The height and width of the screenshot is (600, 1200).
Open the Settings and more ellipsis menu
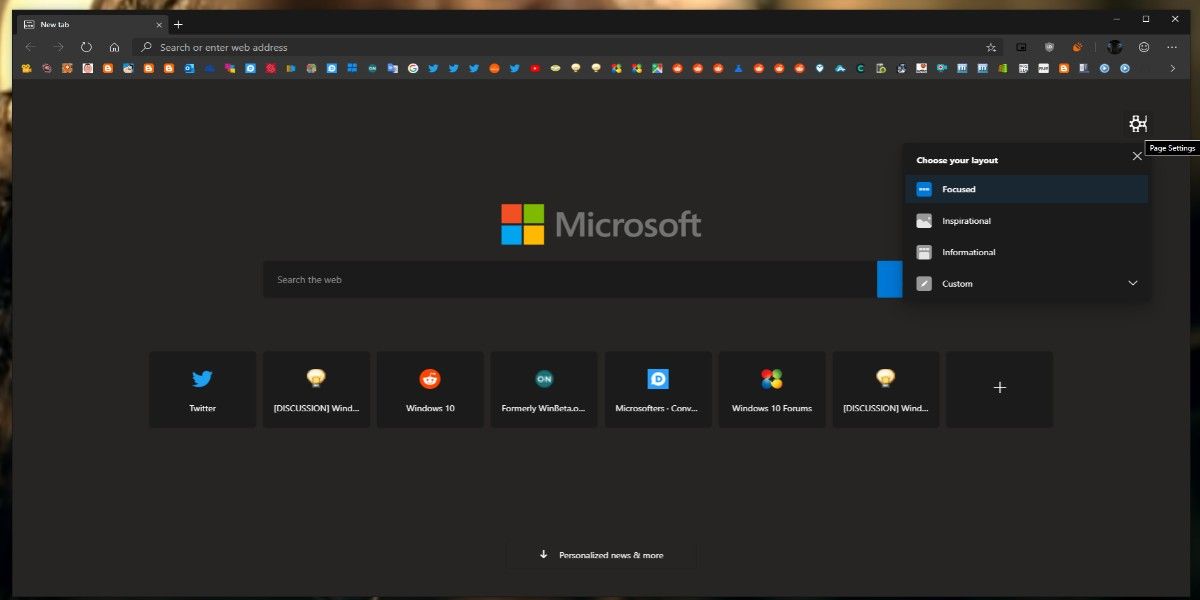coord(1172,47)
